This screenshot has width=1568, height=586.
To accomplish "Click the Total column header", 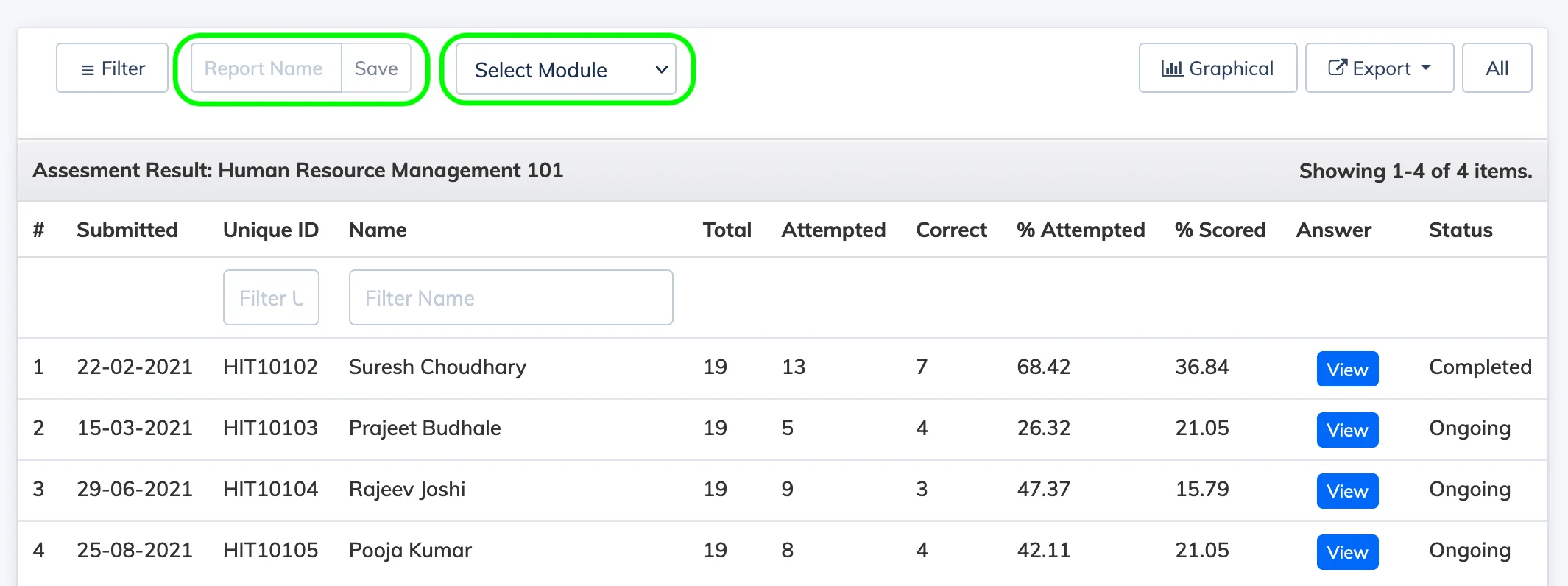I will click(x=727, y=230).
